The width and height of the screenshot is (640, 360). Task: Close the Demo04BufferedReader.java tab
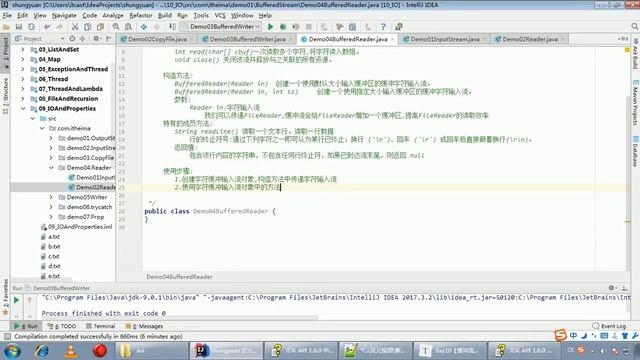pyautogui.click(x=392, y=39)
